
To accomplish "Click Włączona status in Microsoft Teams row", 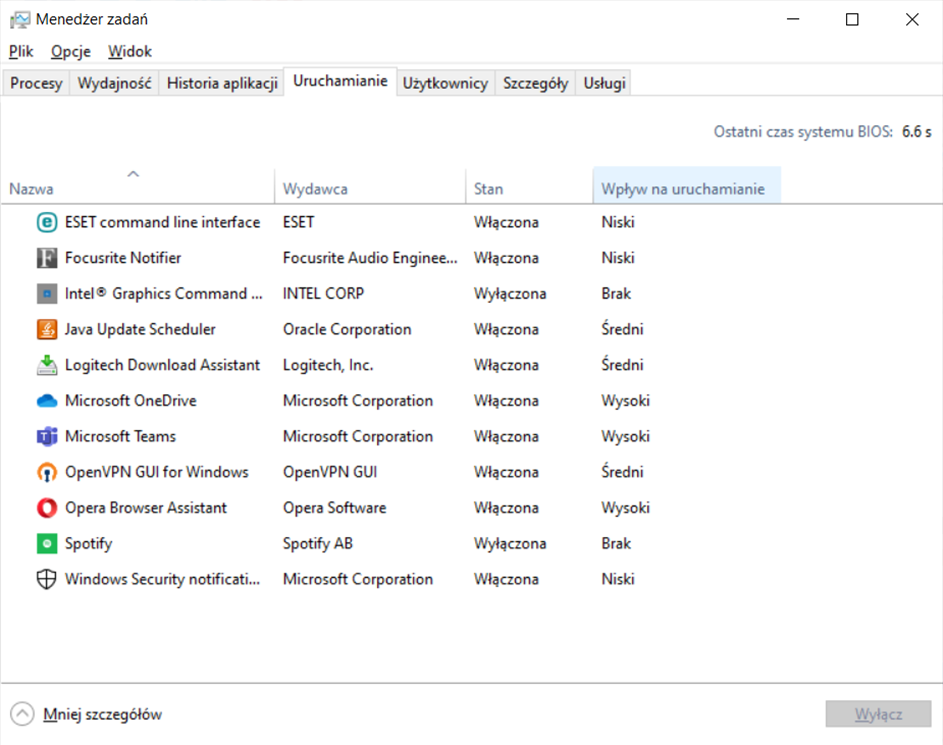I will (506, 437).
